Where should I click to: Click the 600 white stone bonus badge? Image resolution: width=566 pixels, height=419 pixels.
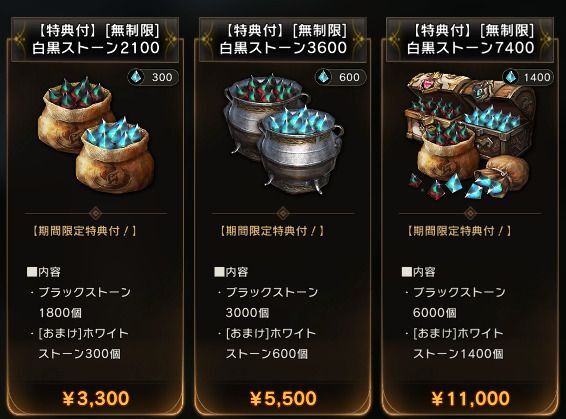coord(340,77)
